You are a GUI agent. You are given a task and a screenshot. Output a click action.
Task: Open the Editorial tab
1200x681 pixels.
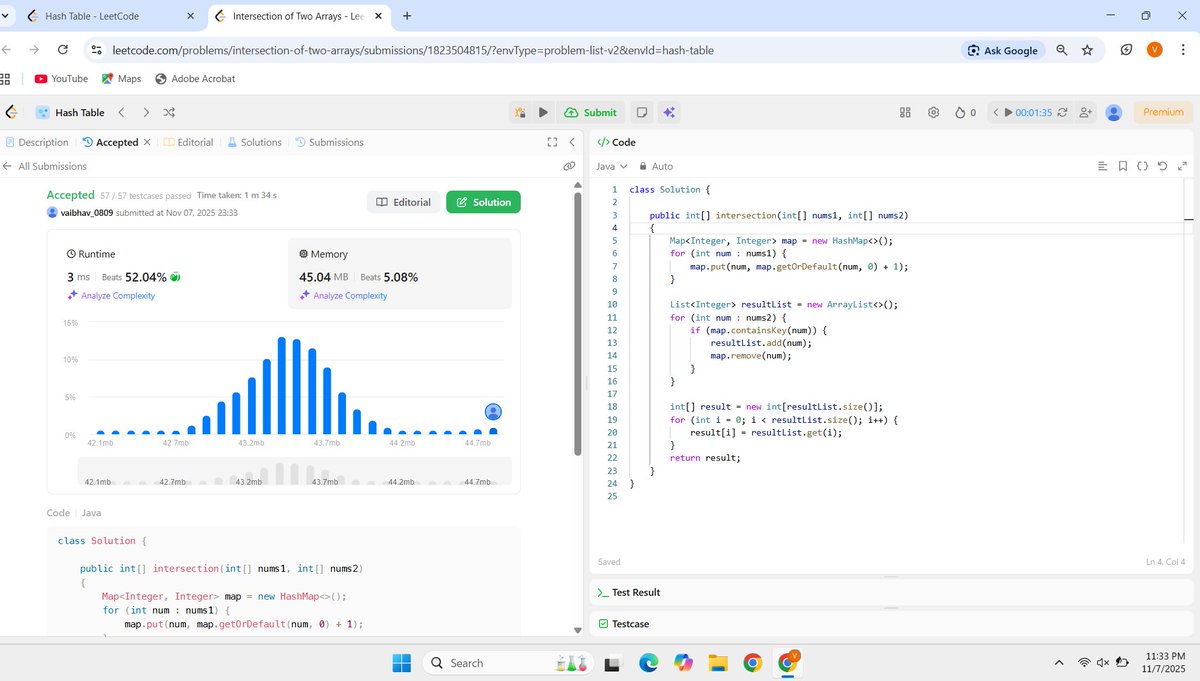click(188, 142)
